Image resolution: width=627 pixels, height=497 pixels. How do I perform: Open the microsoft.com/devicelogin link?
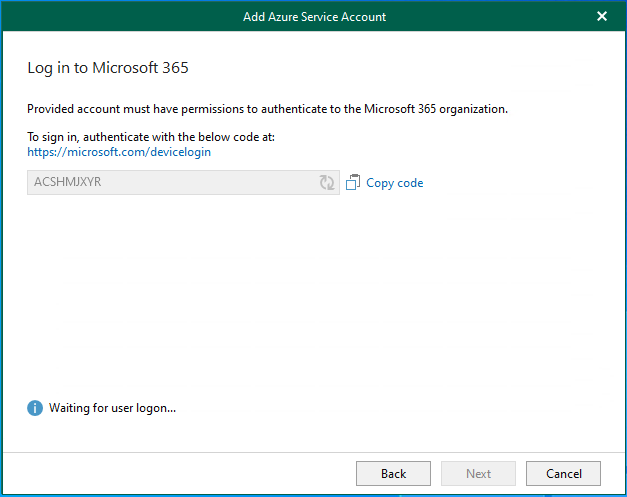click(119, 152)
